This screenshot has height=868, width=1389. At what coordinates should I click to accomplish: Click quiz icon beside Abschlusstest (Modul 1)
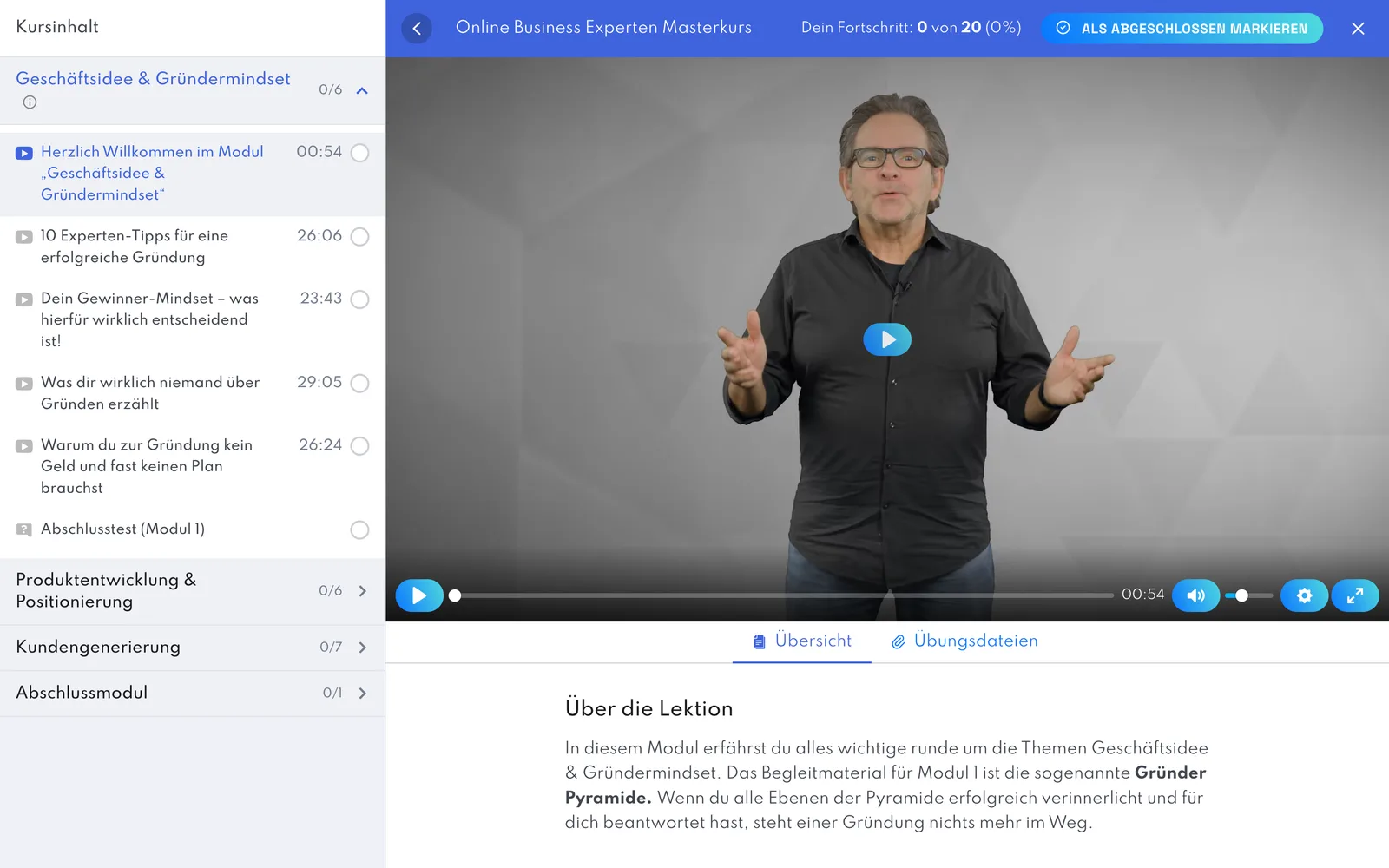click(x=24, y=529)
